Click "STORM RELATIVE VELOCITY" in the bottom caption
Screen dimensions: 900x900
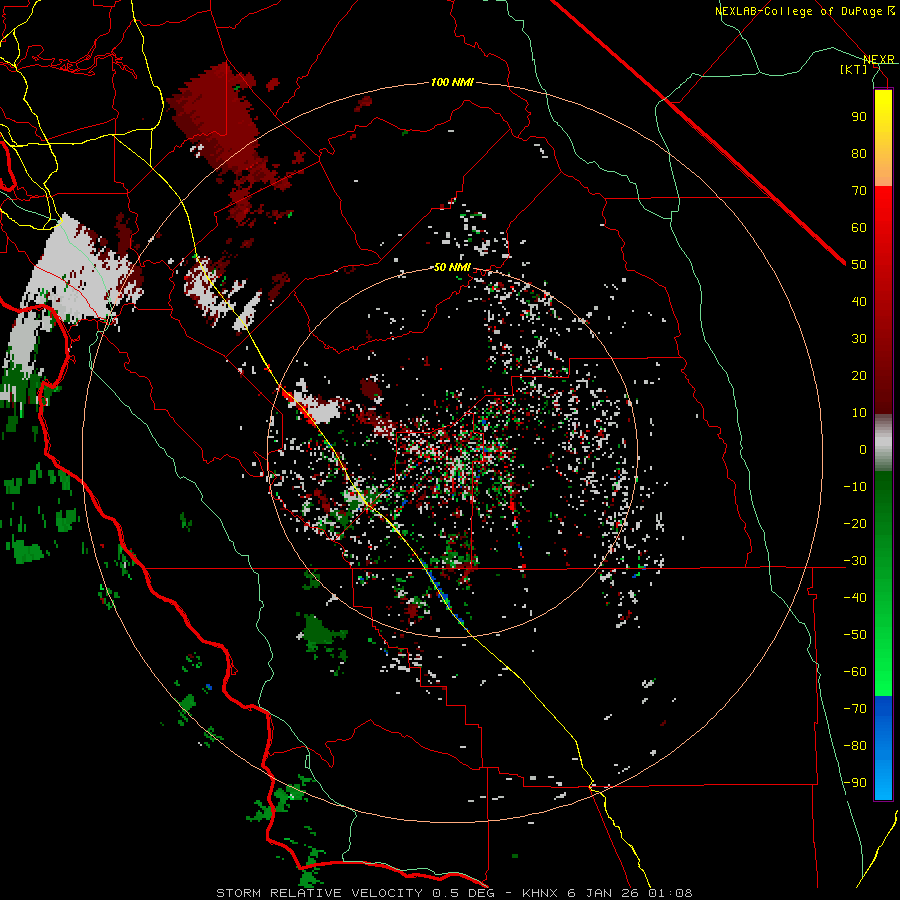point(319,893)
